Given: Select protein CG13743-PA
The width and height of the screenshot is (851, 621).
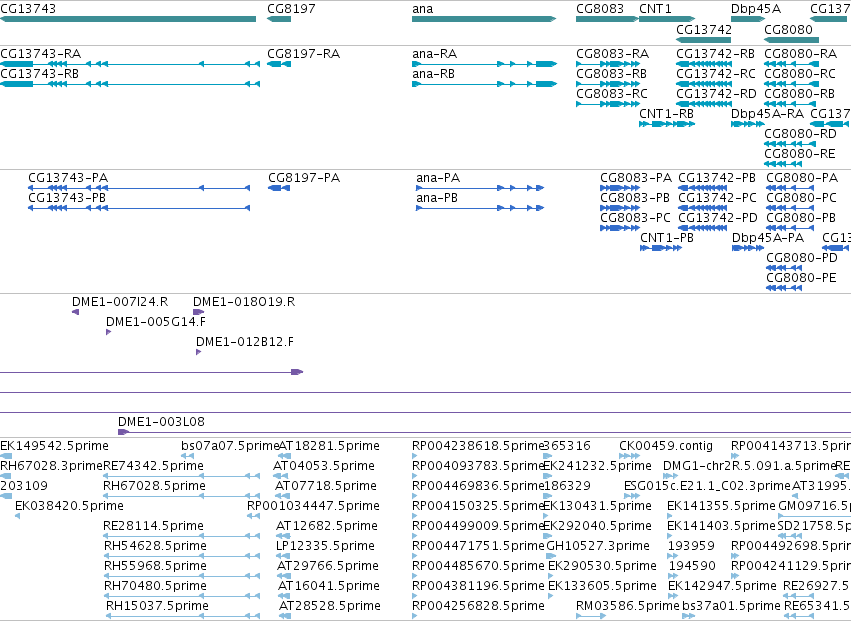Looking at the screenshot, I should (139, 188).
